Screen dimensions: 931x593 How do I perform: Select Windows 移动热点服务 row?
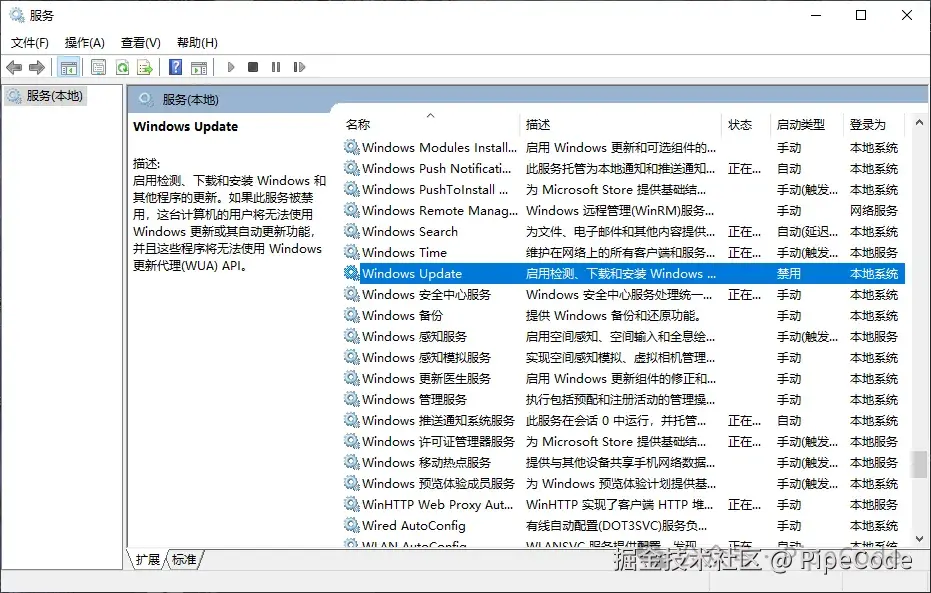pyautogui.click(x=623, y=462)
